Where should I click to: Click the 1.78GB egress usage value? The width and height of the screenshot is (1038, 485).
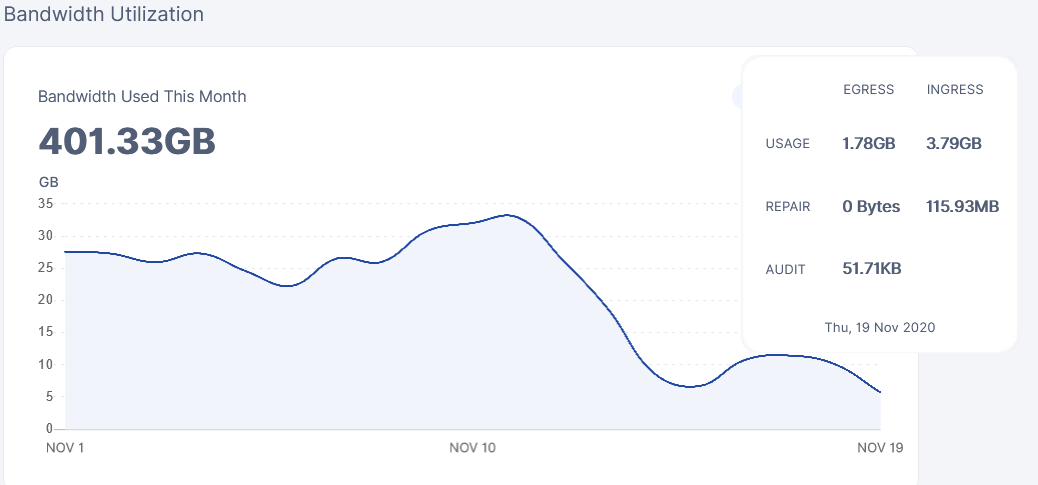pyautogui.click(x=869, y=144)
